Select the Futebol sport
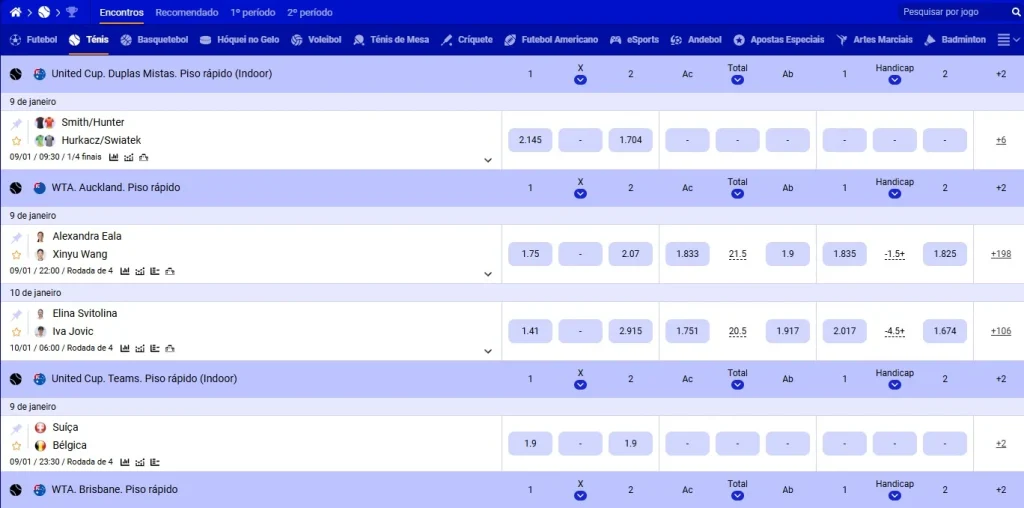 pyautogui.click(x=33, y=40)
